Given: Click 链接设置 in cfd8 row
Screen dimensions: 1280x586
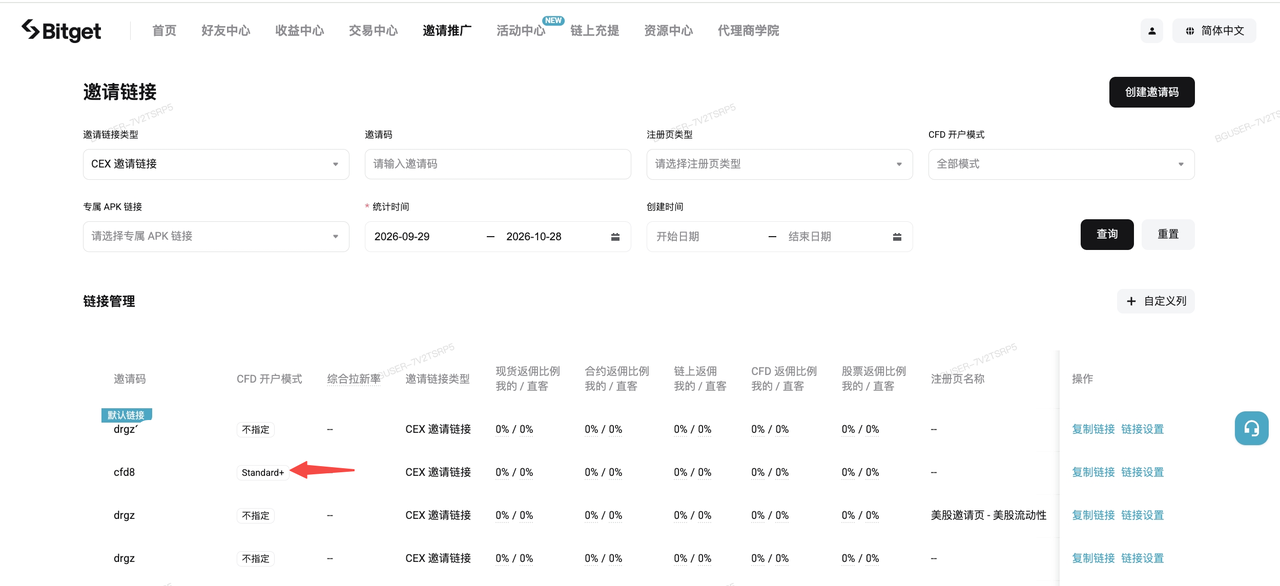Looking at the screenshot, I should [x=1142, y=472].
